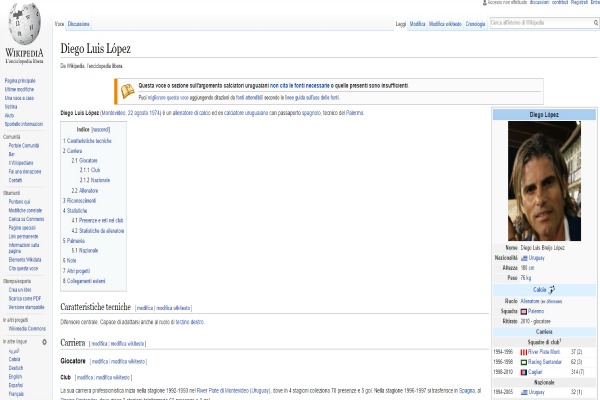Open the Discussione tab
Viewport: 600px width, 400px height.
[x=79, y=22]
